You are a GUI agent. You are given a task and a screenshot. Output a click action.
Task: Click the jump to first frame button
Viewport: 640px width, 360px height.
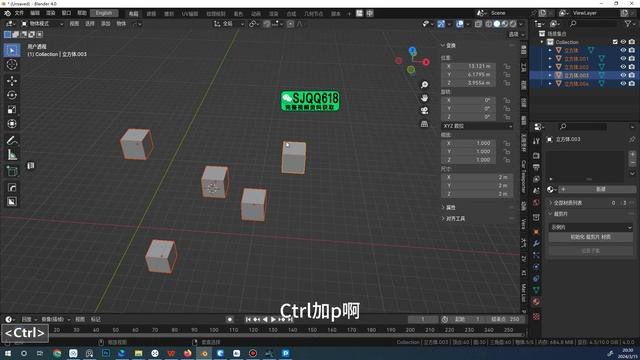click(x=248, y=319)
